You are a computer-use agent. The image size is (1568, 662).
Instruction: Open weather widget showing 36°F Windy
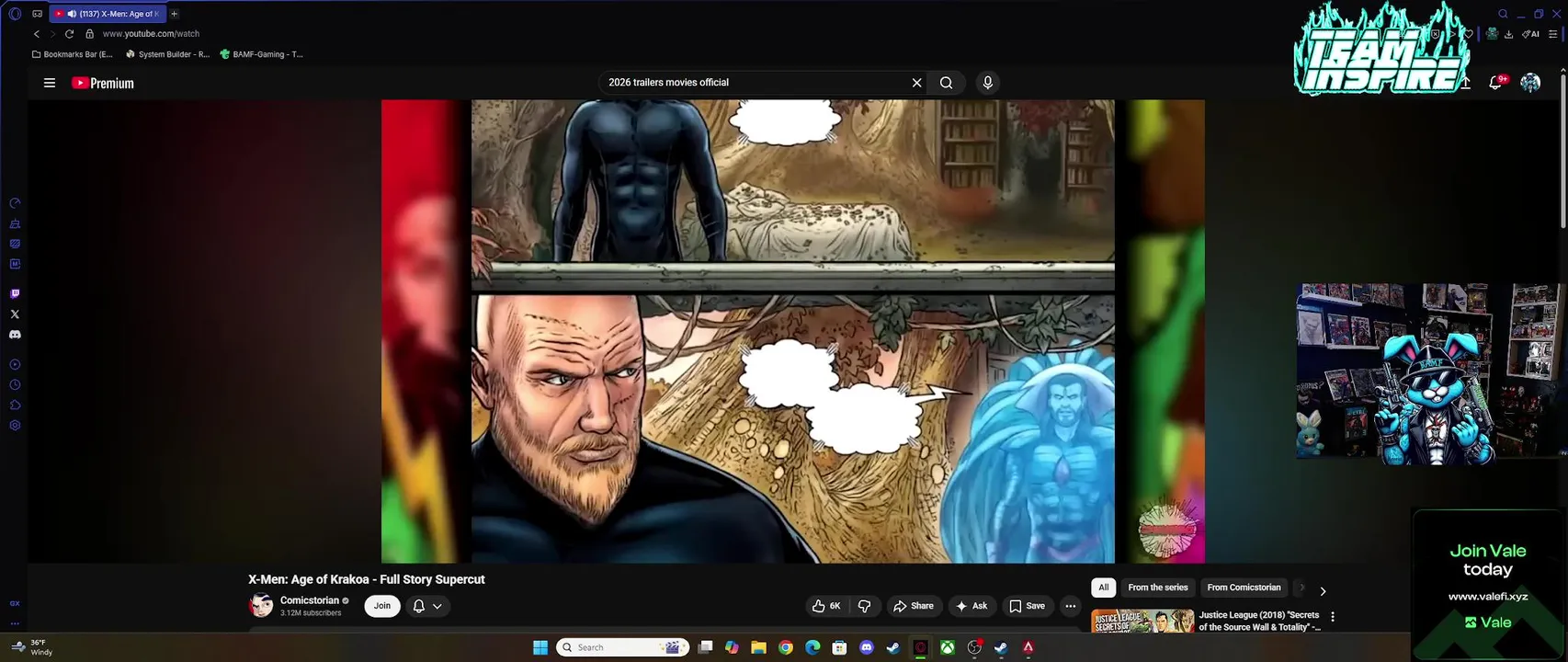pos(31,647)
